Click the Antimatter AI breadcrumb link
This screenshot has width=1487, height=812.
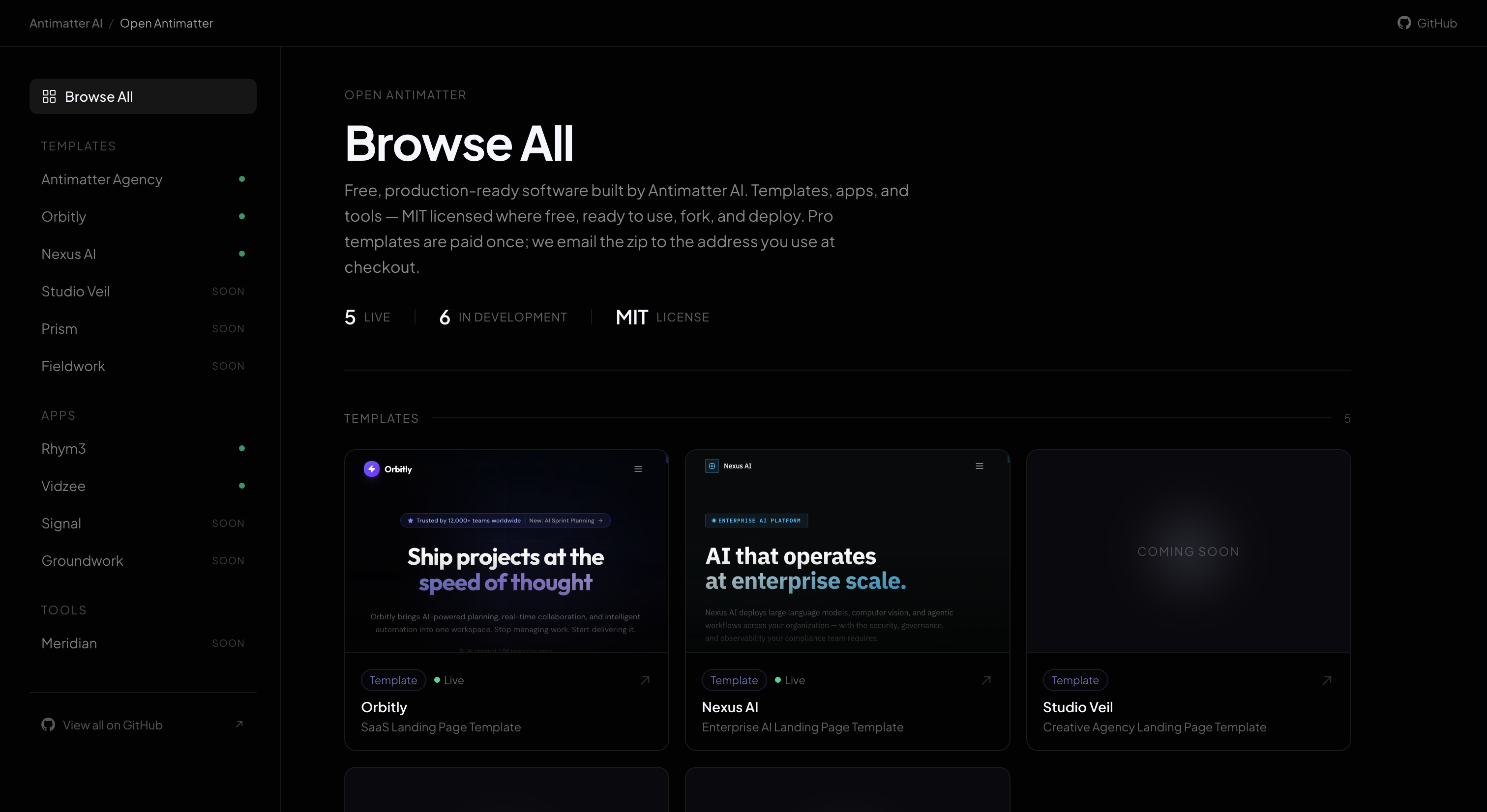pyautogui.click(x=66, y=23)
